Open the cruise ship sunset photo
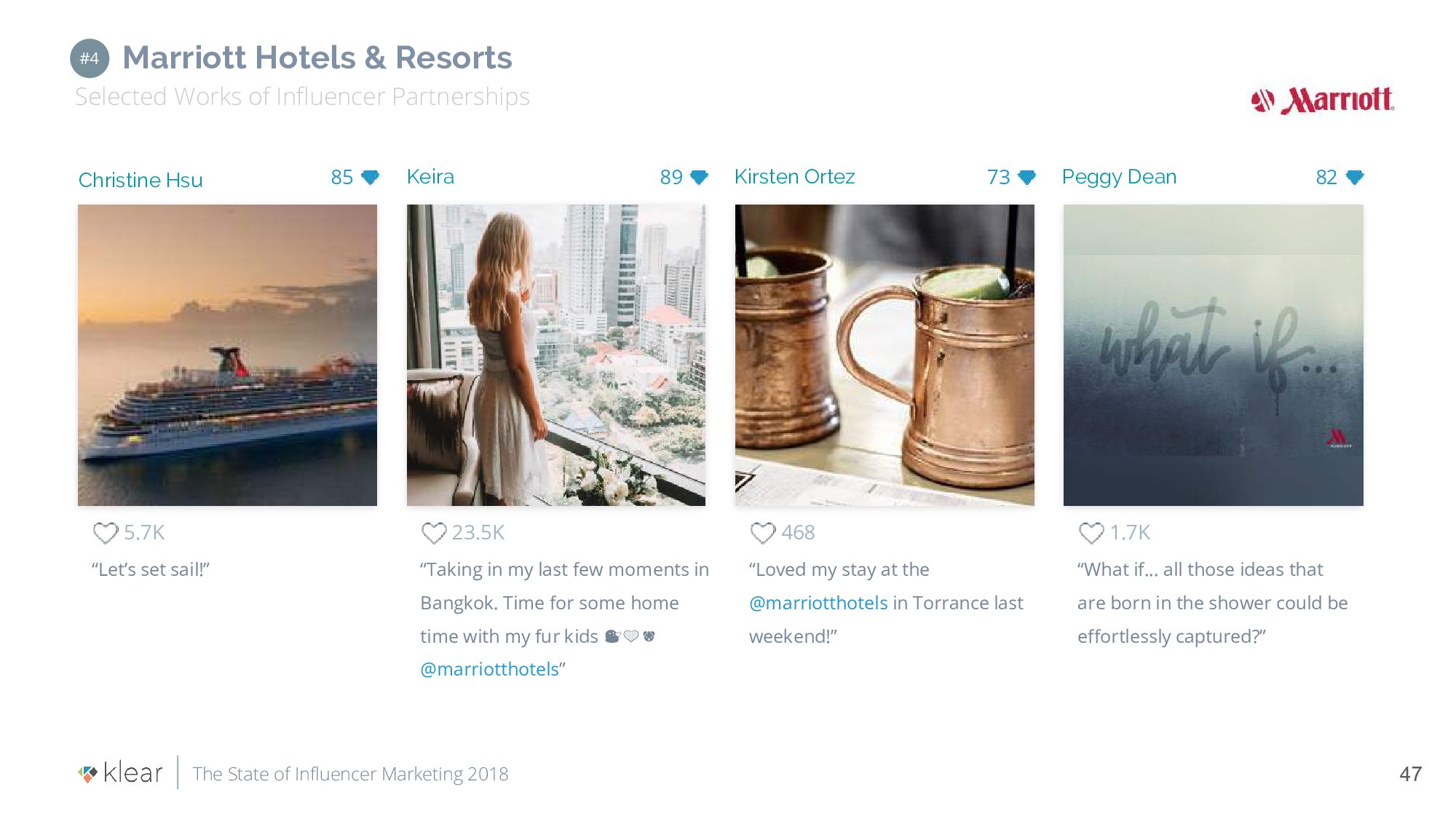 [x=227, y=355]
